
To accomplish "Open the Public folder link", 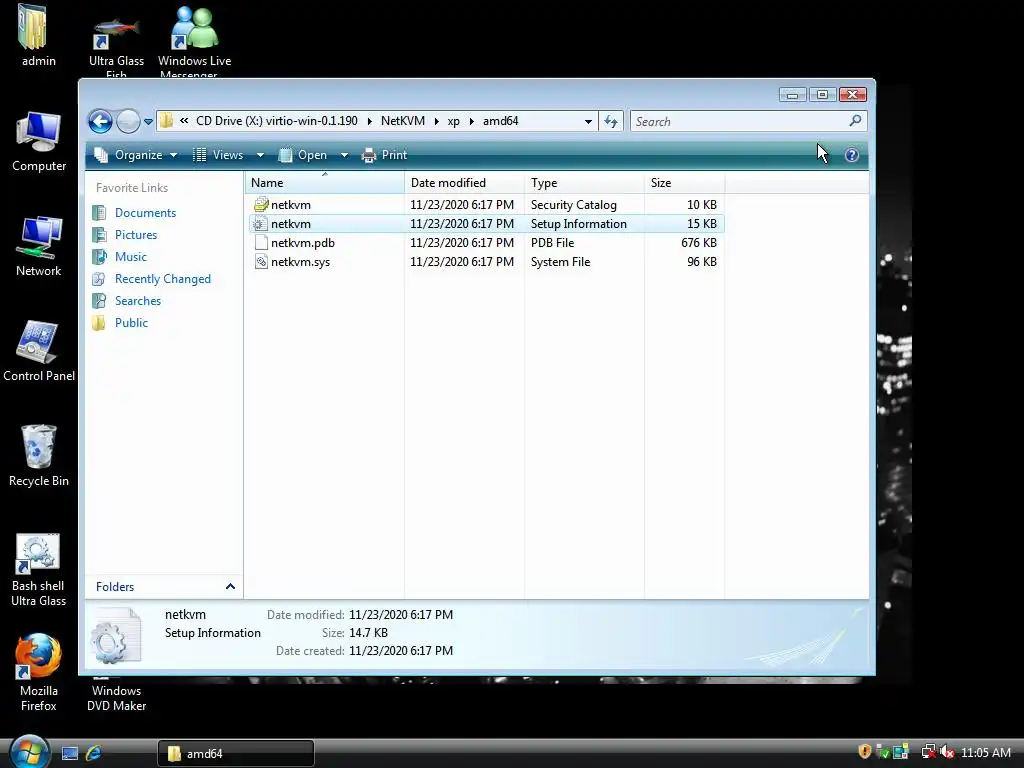I will pyautogui.click(x=131, y=323).
